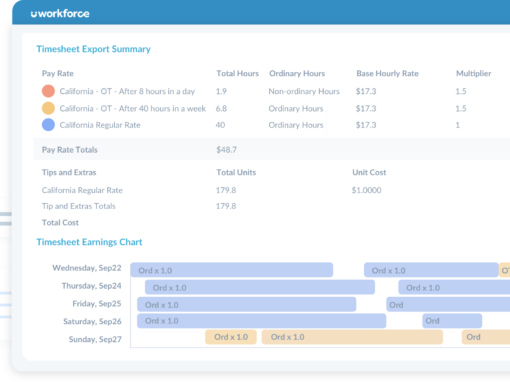Viewport: 510px width, 382px height.
Task: Select Friday's second bar labeled Ord
Action: 448,305
